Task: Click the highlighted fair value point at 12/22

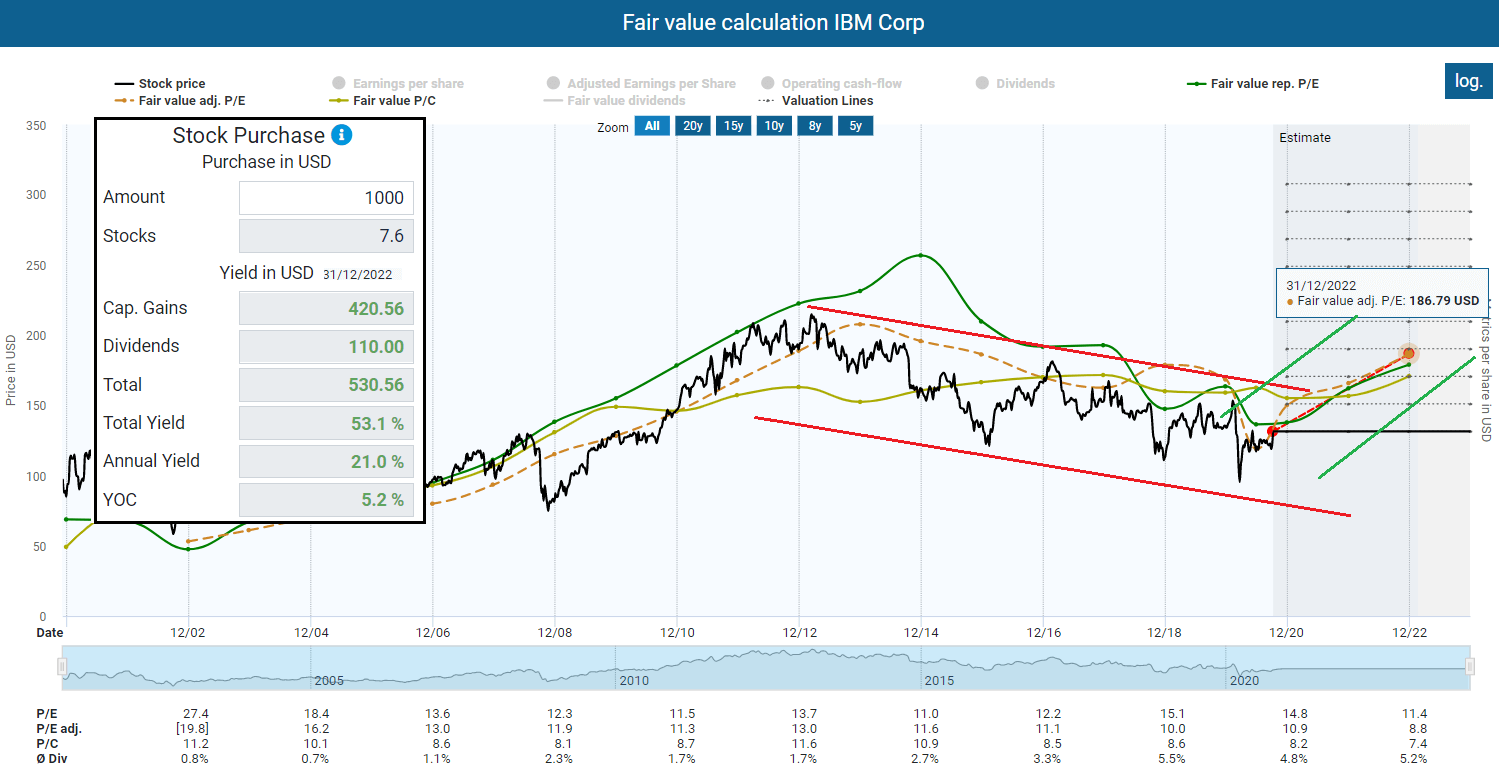Action: (1408, 353)
